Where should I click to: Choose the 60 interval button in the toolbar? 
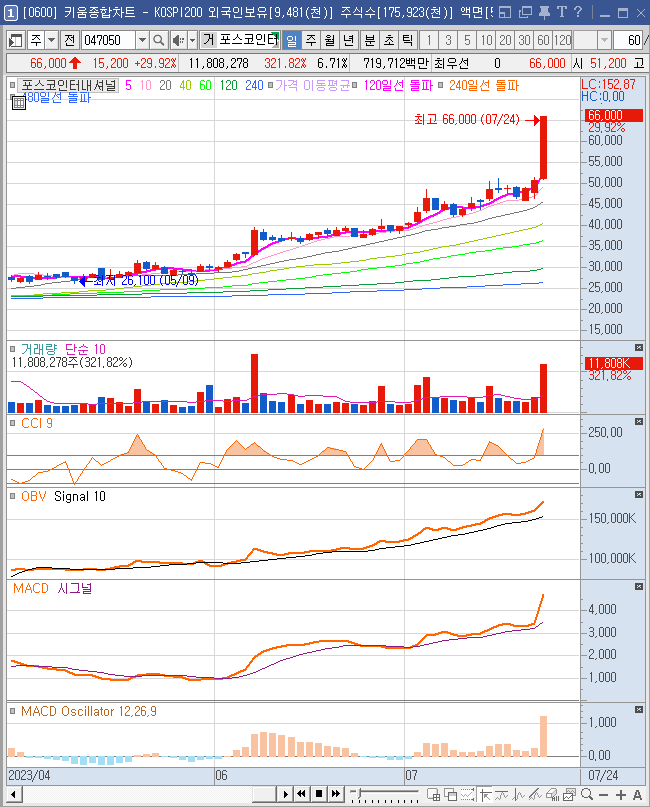pyautogui.click(x=543, y=40)
